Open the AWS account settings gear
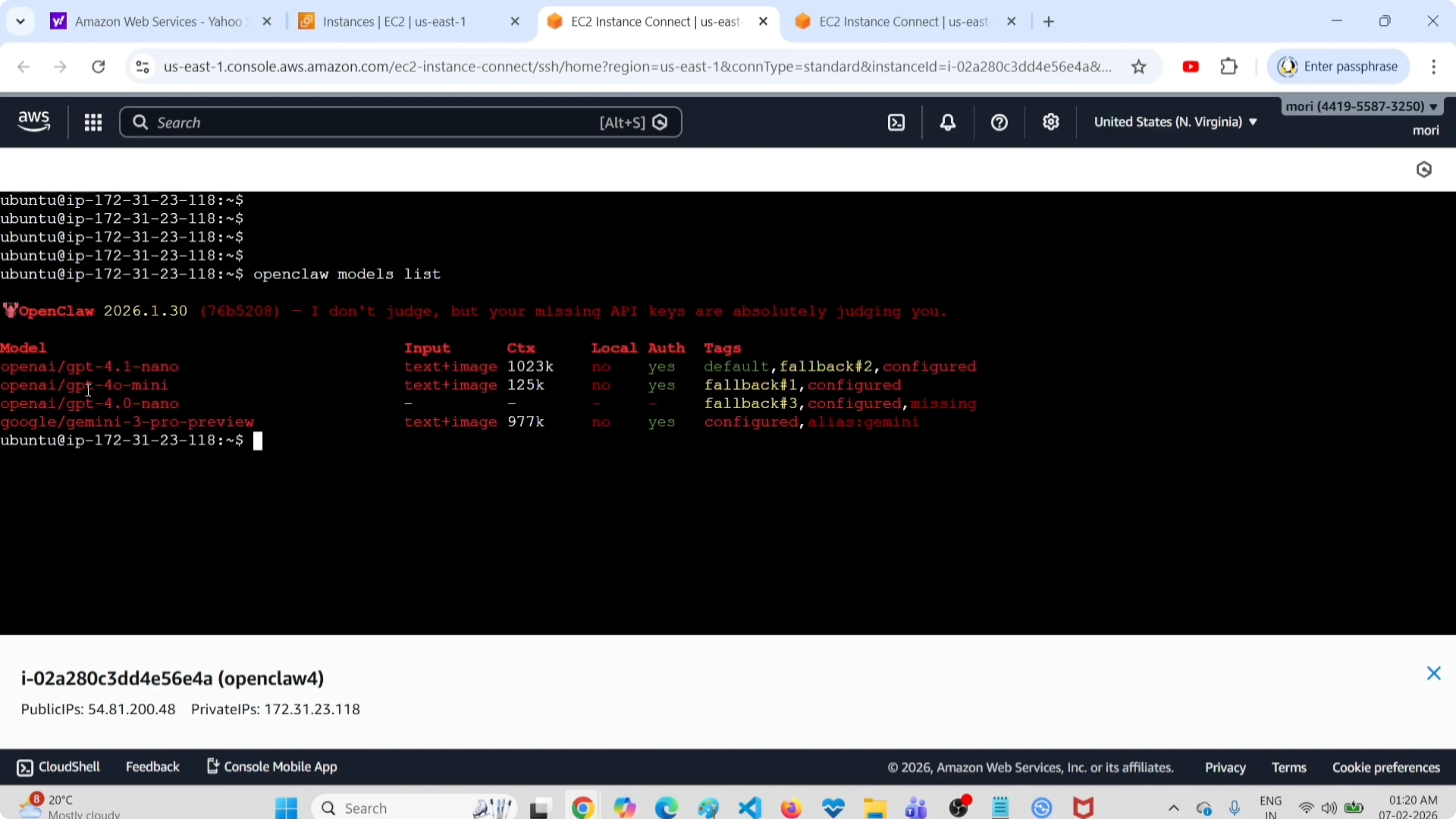This screenshot has width=1456, height=819. tap(1050, 122)
